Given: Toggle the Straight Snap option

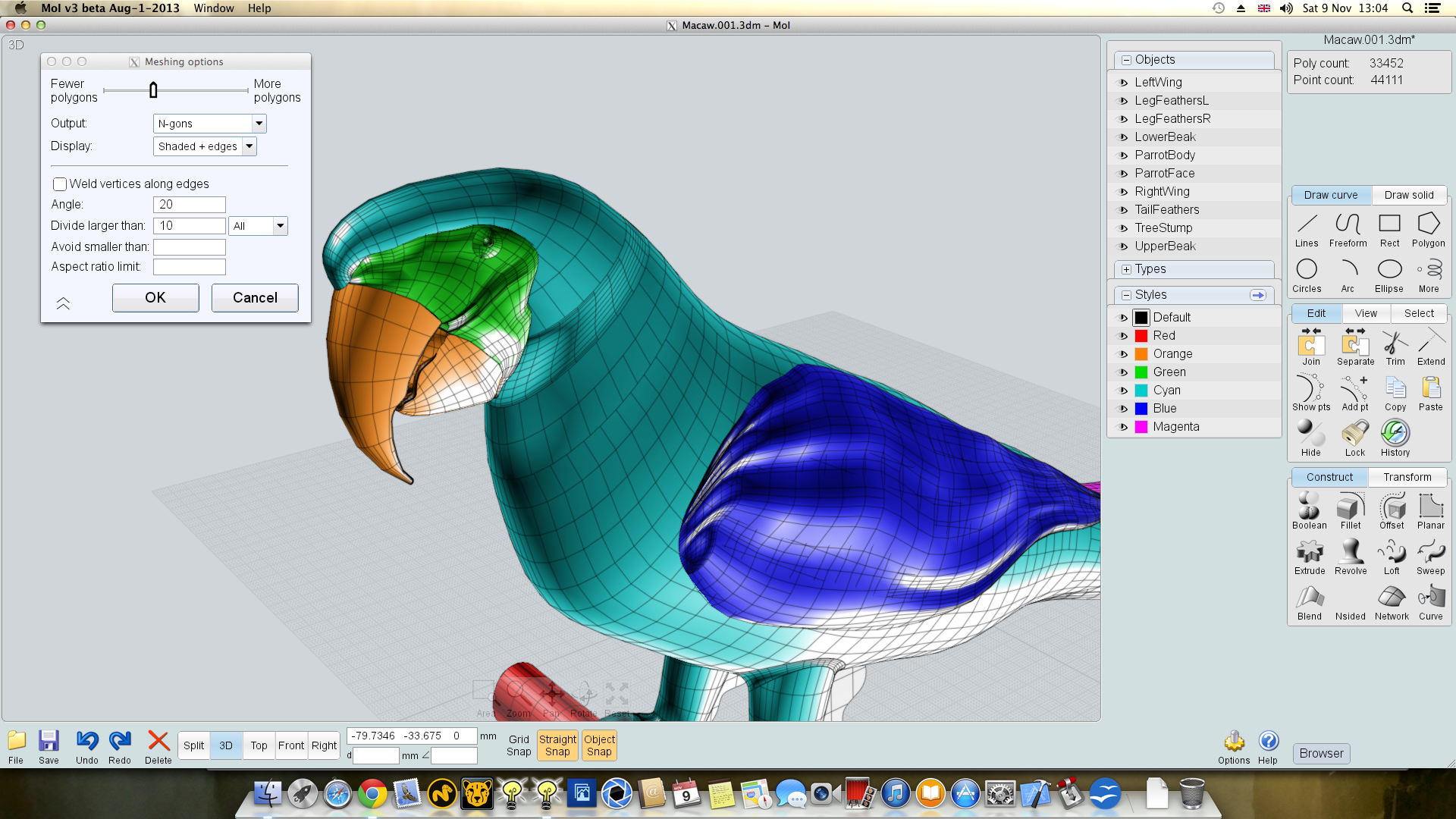Looking at the screenshot, I should point(557,745).
